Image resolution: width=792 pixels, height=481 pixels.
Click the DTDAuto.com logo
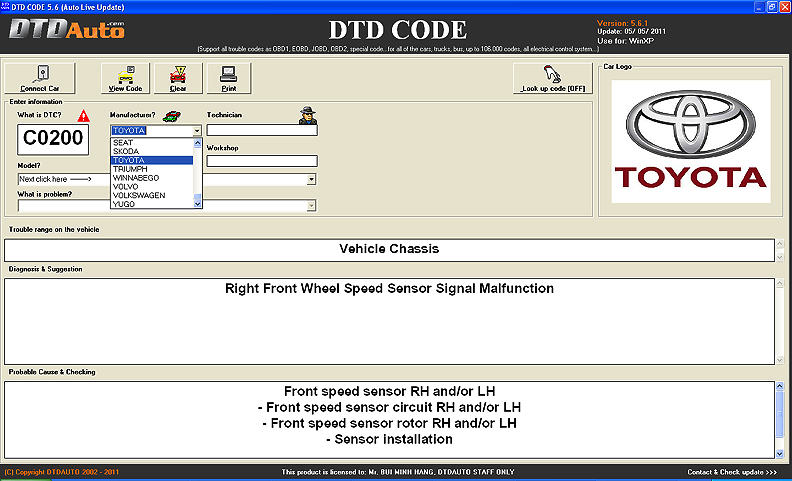pyautogui.click(x=67, y=29)
